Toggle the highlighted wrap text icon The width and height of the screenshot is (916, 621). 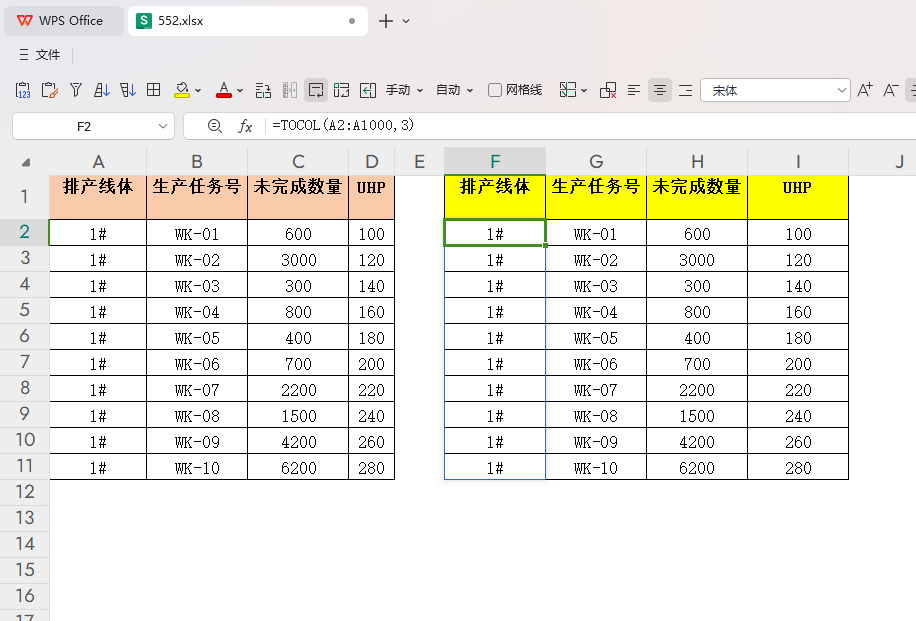tap(316, 90)
